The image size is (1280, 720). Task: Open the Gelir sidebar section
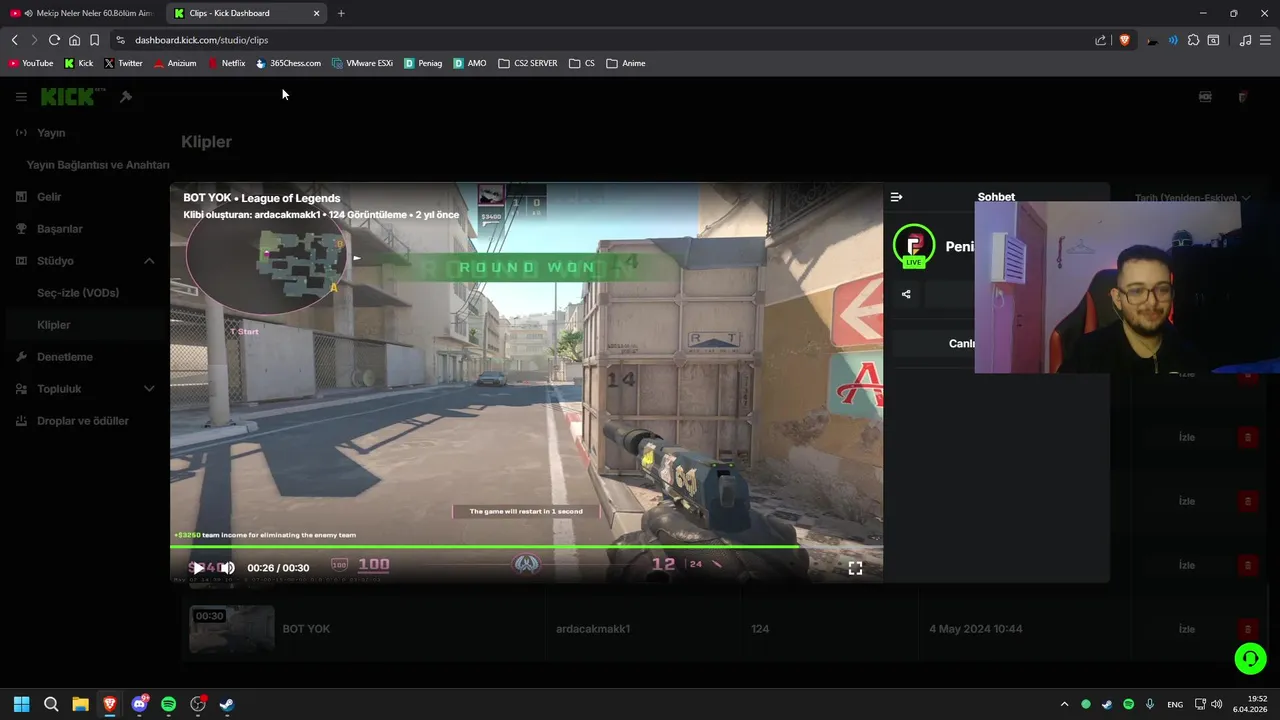point(49,197)
